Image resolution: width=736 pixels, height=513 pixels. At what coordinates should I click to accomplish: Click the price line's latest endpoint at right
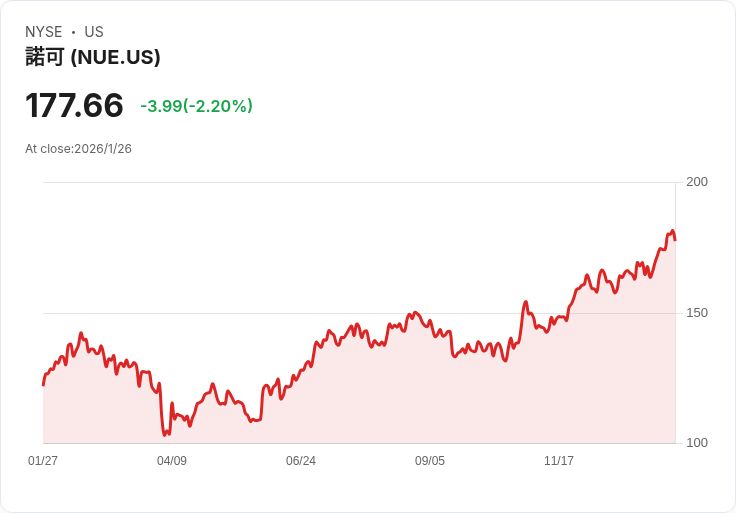click(x=675, y=239)
